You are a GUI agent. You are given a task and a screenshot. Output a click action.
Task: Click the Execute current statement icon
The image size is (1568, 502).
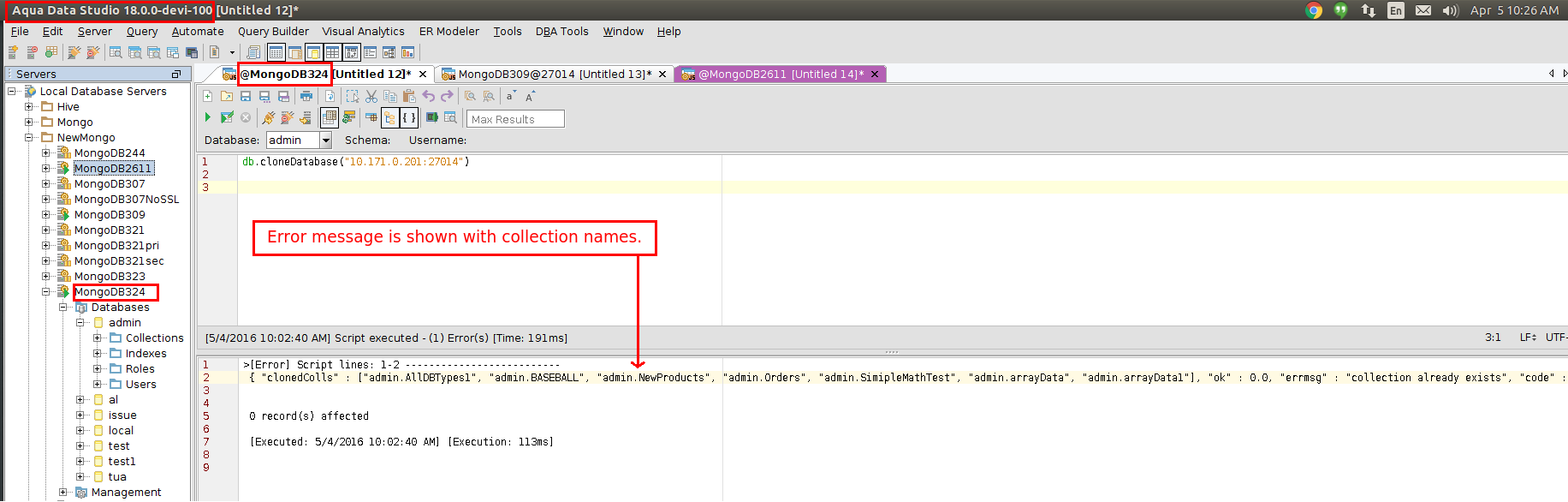pos(227,117)
